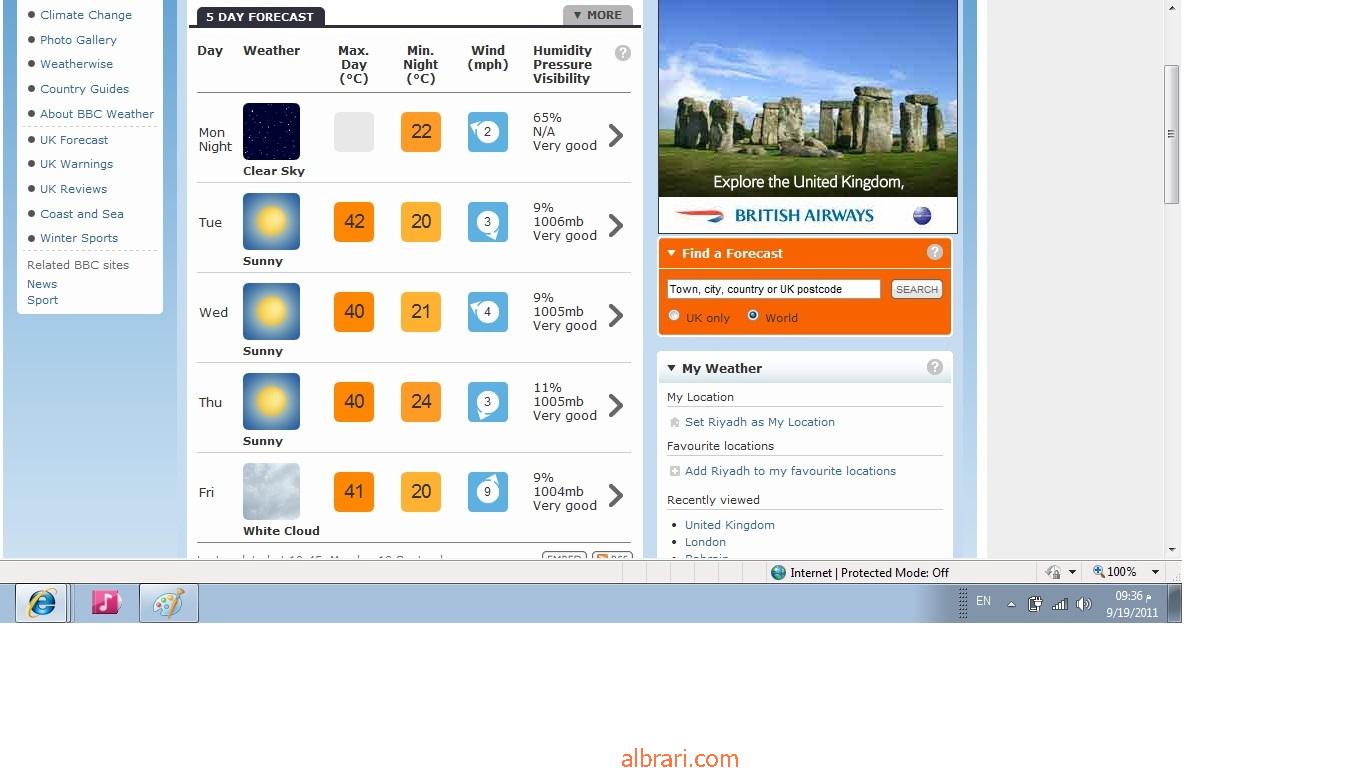
Task: Open the BBC News related link
Action: (x=42, y=284)
